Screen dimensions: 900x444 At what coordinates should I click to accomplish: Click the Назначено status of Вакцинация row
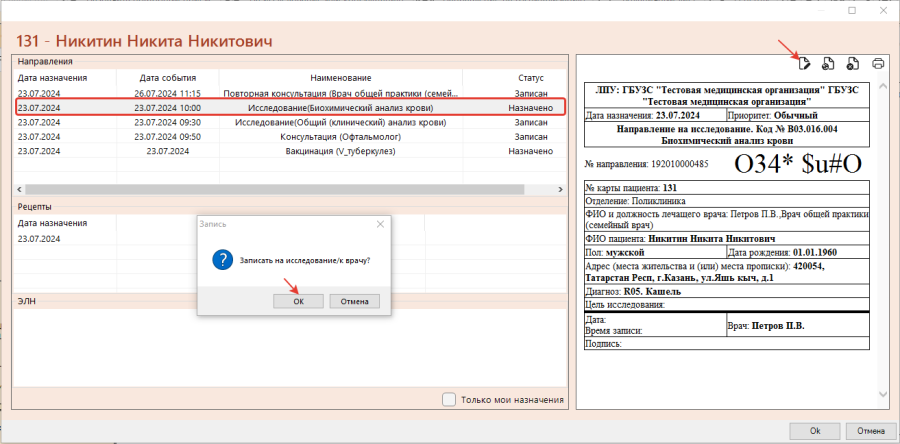tap(530, 151)
